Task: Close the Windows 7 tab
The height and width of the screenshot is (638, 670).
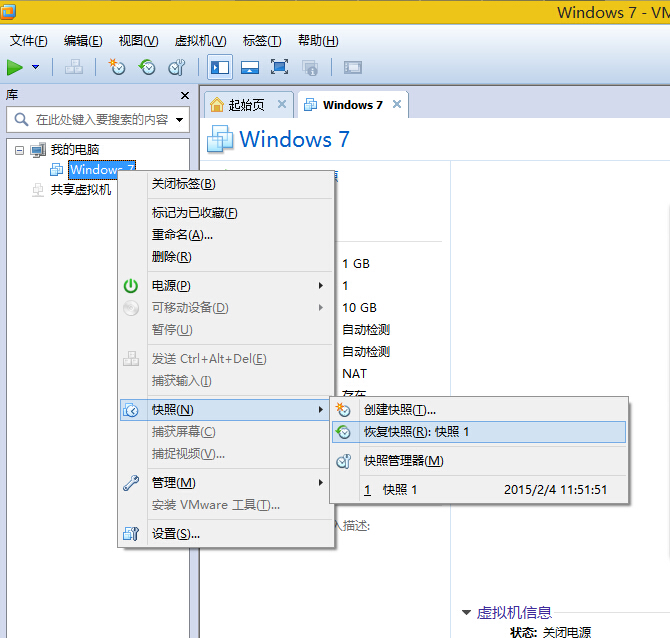Action: point(397,104)
